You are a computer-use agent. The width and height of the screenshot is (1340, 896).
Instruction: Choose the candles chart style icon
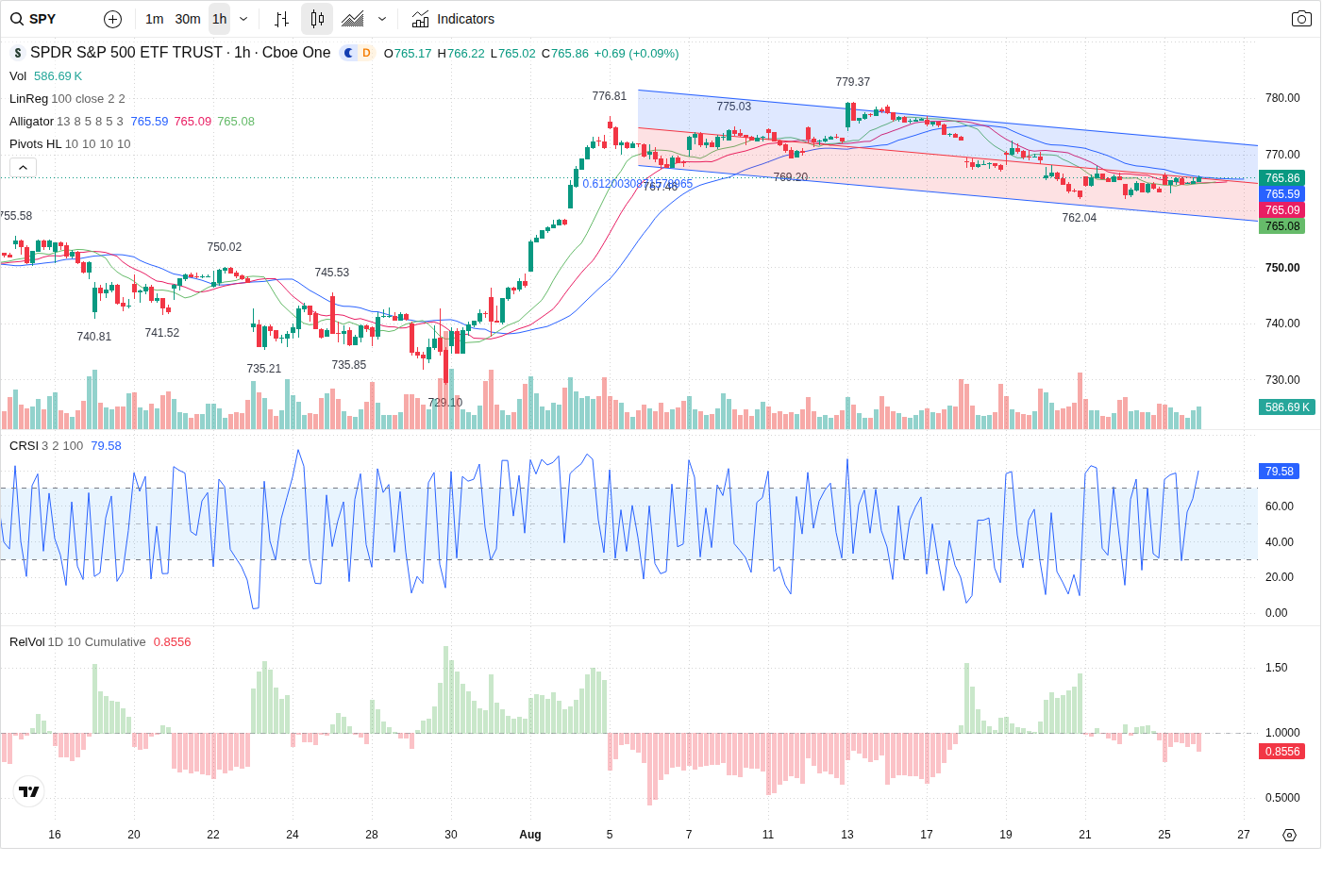pyautogui.click(x=317, y=19)
